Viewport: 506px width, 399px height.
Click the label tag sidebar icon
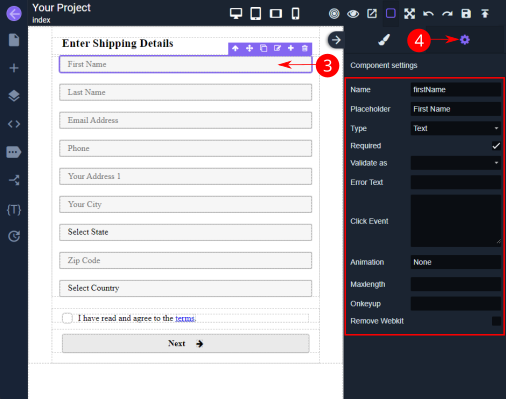[x=14, y=152]
